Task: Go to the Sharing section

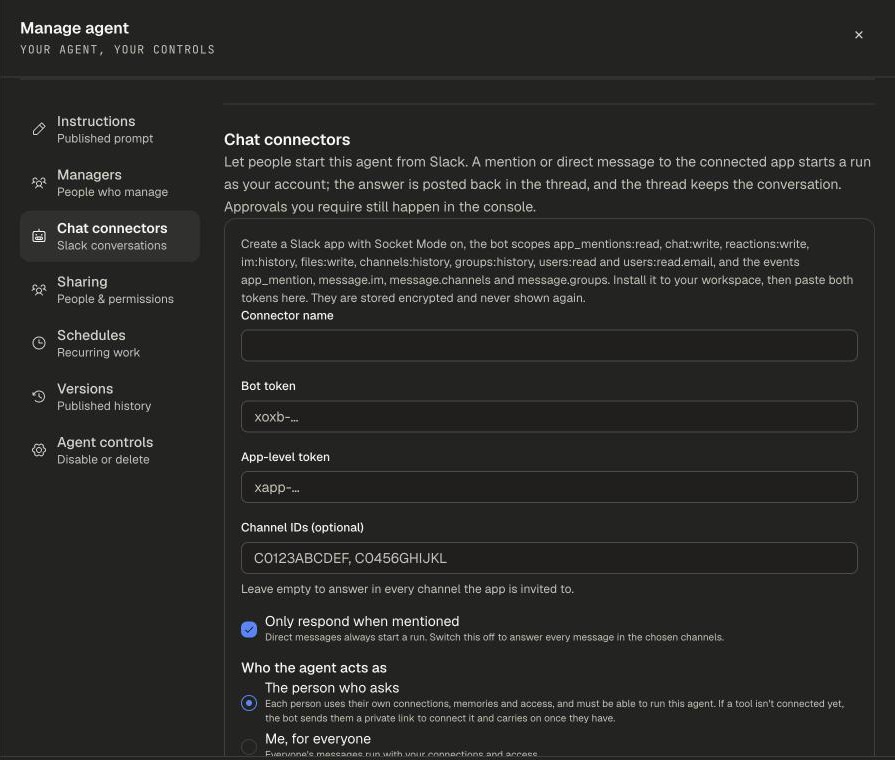Action: [110, 289]
